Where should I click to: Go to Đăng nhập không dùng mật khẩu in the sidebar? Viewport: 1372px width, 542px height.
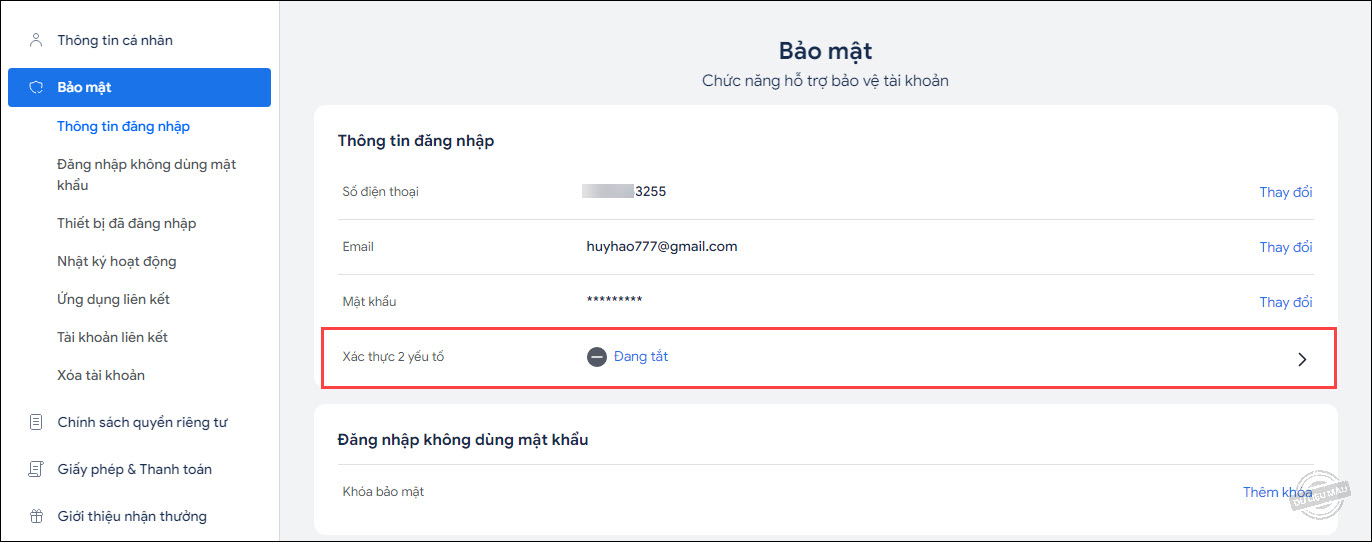click(147, 174)
